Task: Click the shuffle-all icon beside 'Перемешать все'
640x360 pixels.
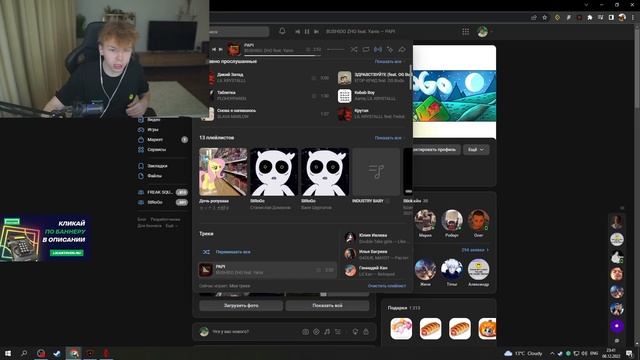Action: [x=206, y=252]
